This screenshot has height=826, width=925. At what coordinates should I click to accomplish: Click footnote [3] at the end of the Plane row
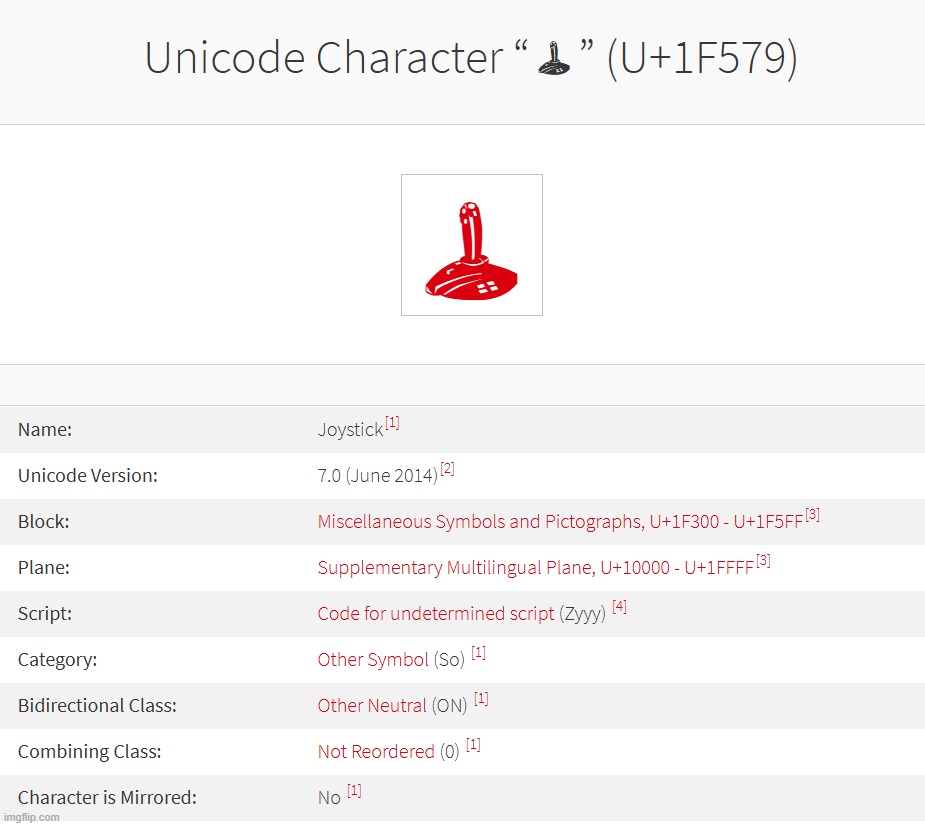tap(763, 561)
